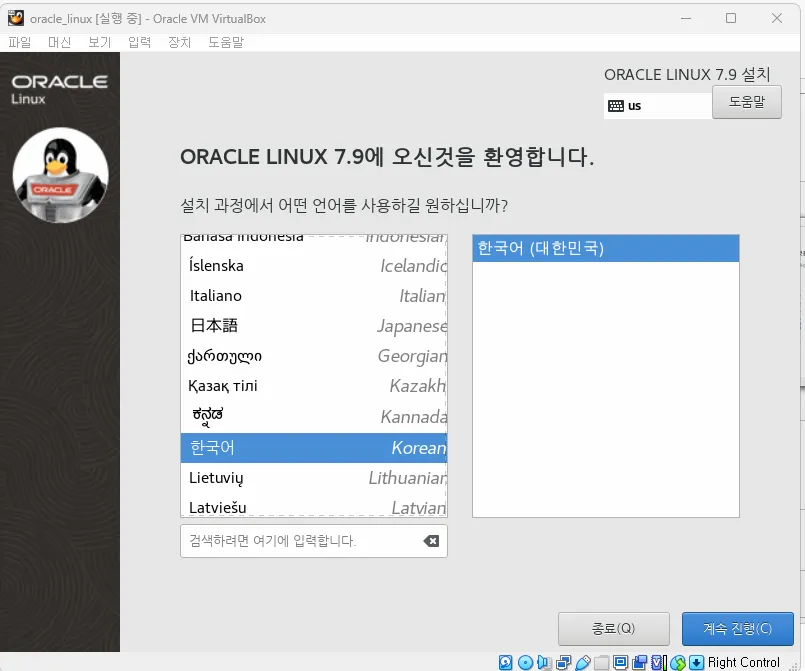Click the Right Control host key label
The width and height of the screenshot is (805, 671).
743,662
